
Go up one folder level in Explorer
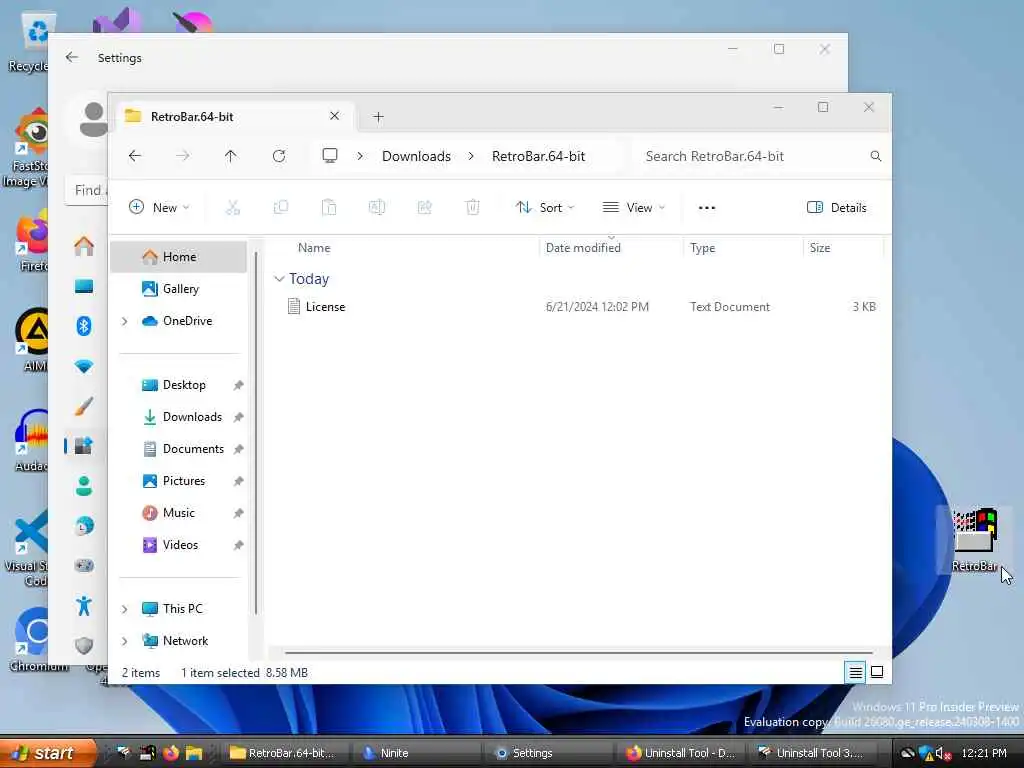click(231, 156)
